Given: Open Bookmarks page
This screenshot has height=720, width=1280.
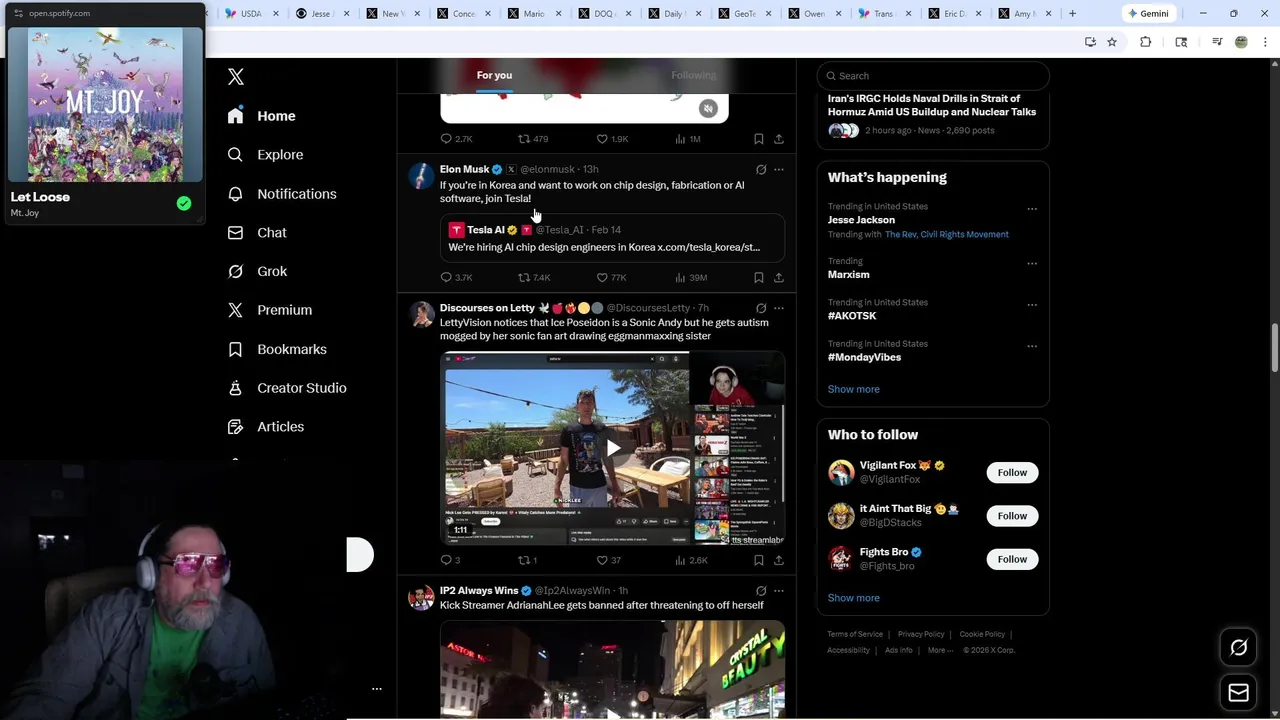Looking at the screenshot, I should tap(277, 349).
